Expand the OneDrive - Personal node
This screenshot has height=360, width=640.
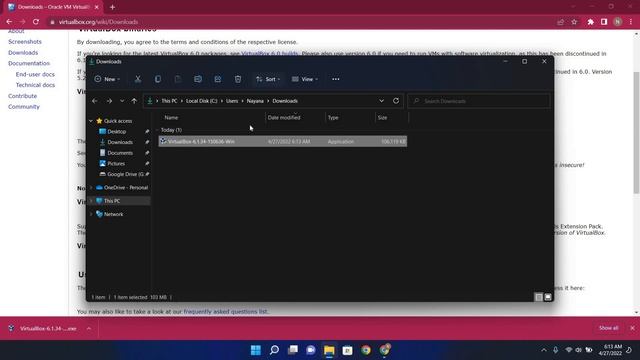click(91, 187)
